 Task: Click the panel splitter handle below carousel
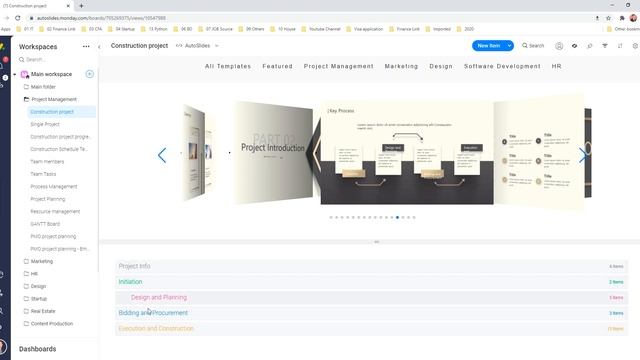377,242
